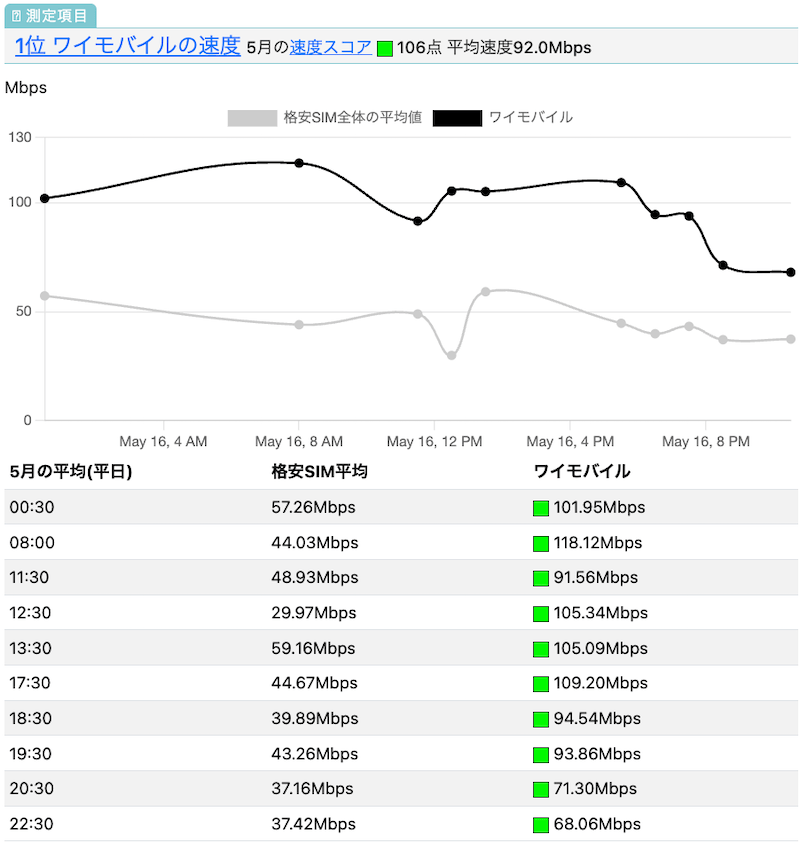
Task: Select the last black data point at 22:30
Action: (791, 272)
